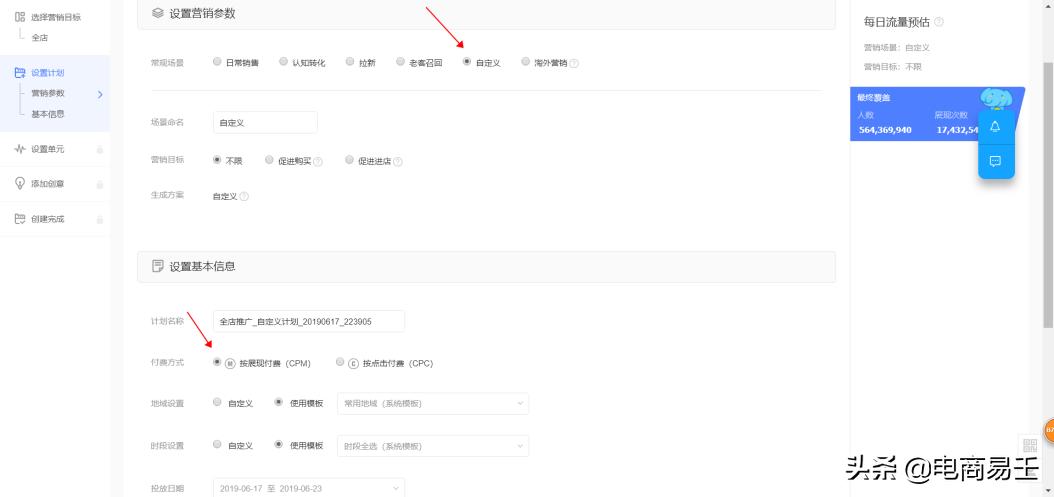Select 自定义 for 时段设置
Image resolution: width=1054 pixels, height=497 pixels.
point(216,445)
